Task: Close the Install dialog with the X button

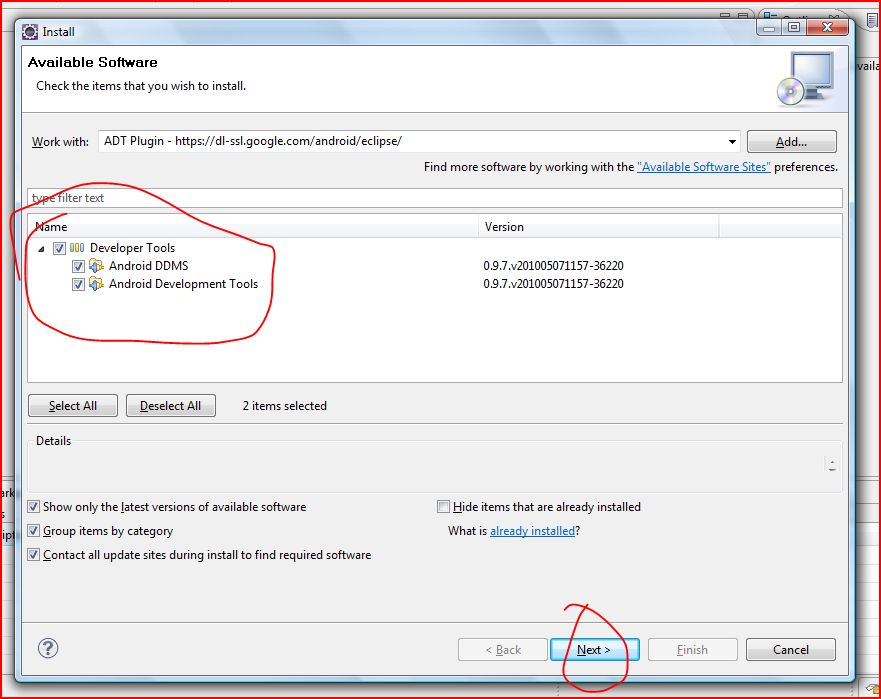Action: click(827, 27)
